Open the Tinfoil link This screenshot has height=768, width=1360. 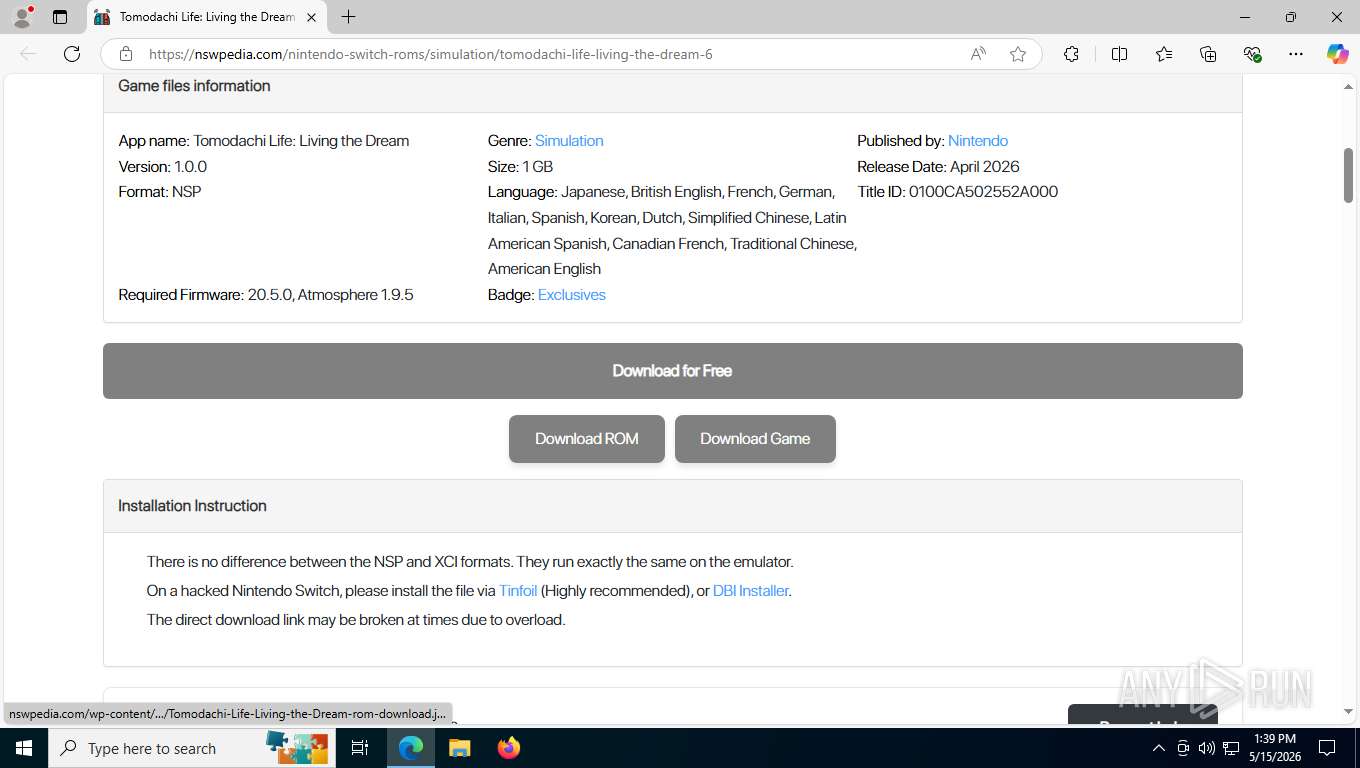(518, 591)
